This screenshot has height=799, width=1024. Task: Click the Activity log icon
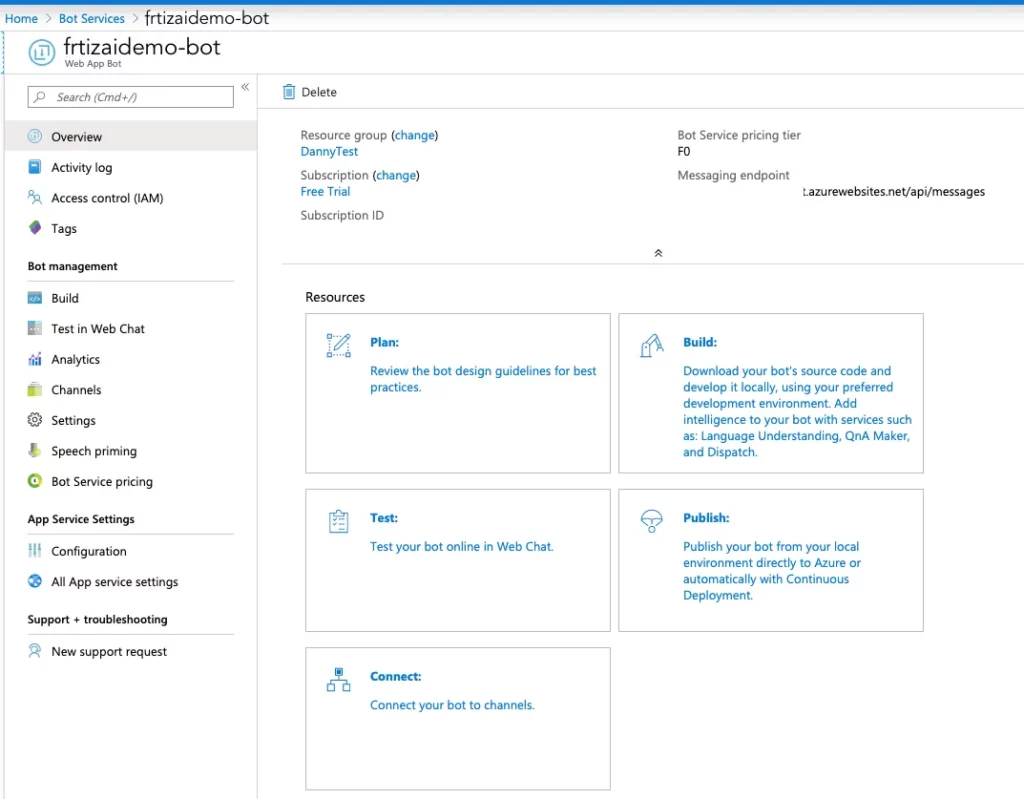[35, 167]
